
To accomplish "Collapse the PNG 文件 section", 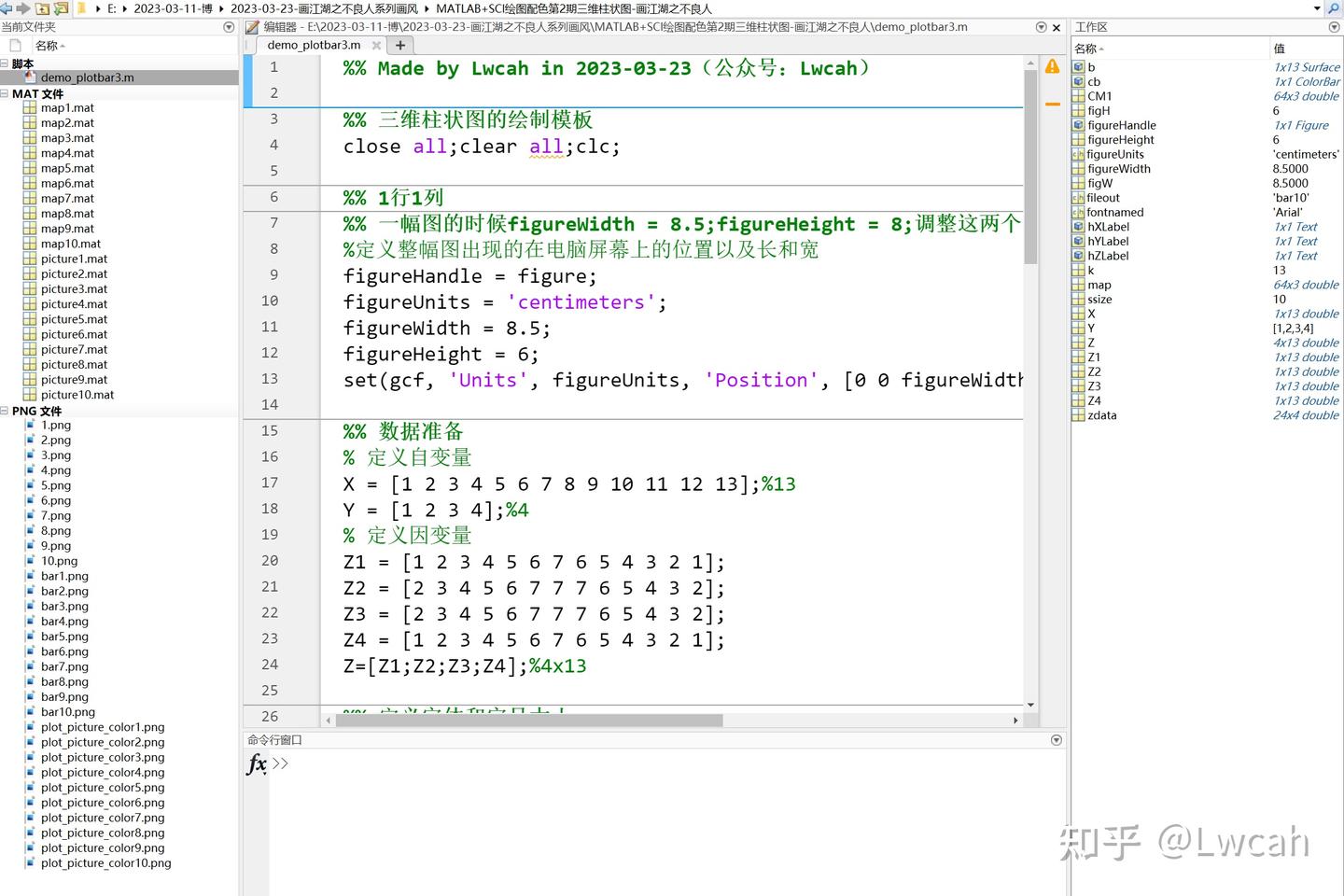I will pos(5,410).
